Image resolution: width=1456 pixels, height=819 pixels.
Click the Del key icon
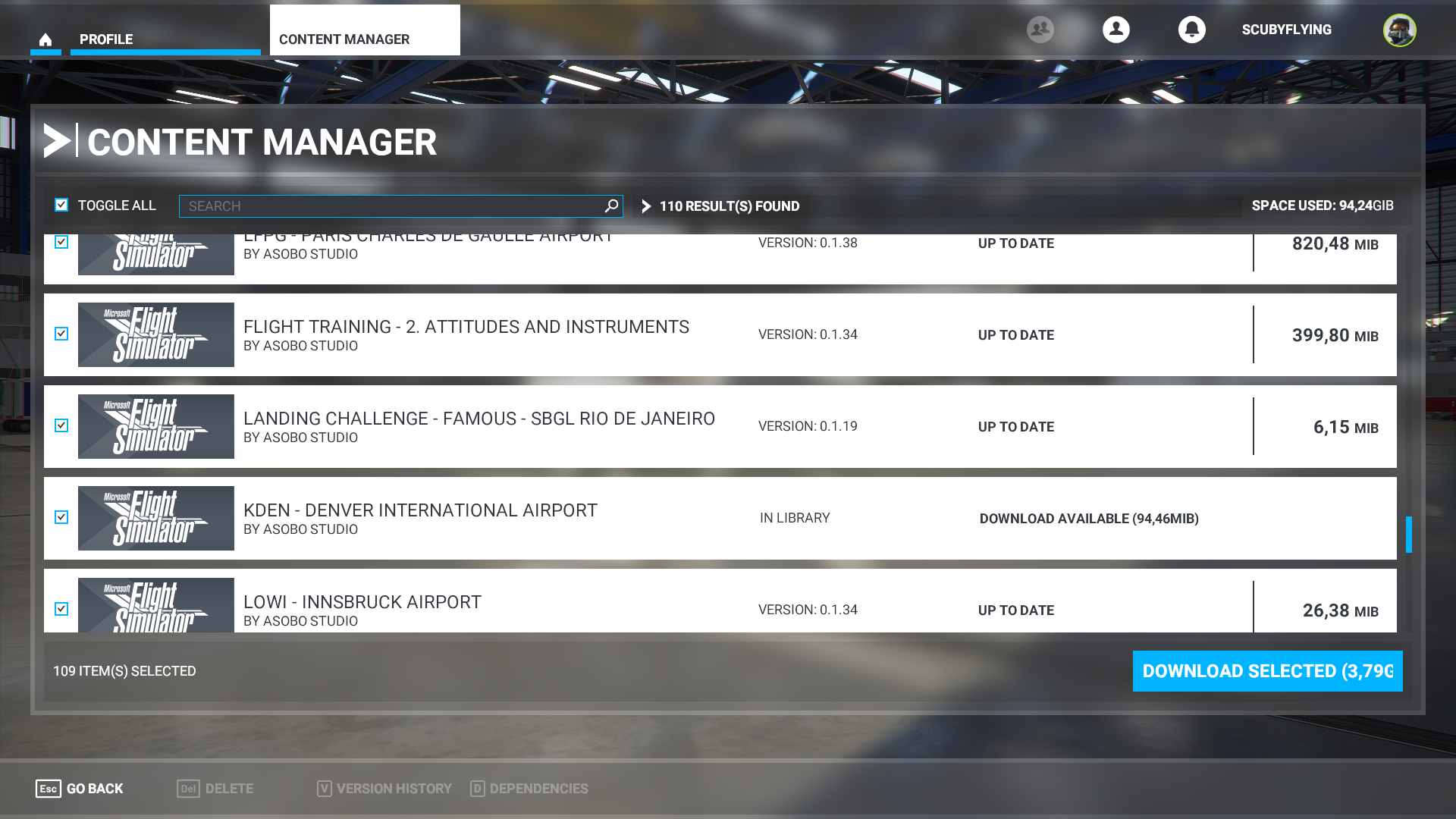(x=189, y=789)
